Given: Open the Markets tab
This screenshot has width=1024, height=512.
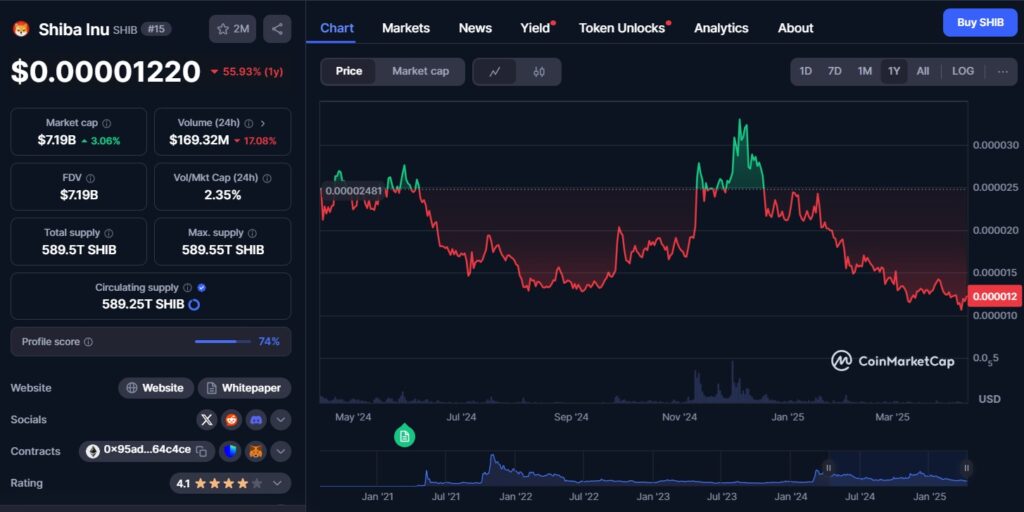Looking at the screenshot, I should pyautogui.click(x=406, y=28).
